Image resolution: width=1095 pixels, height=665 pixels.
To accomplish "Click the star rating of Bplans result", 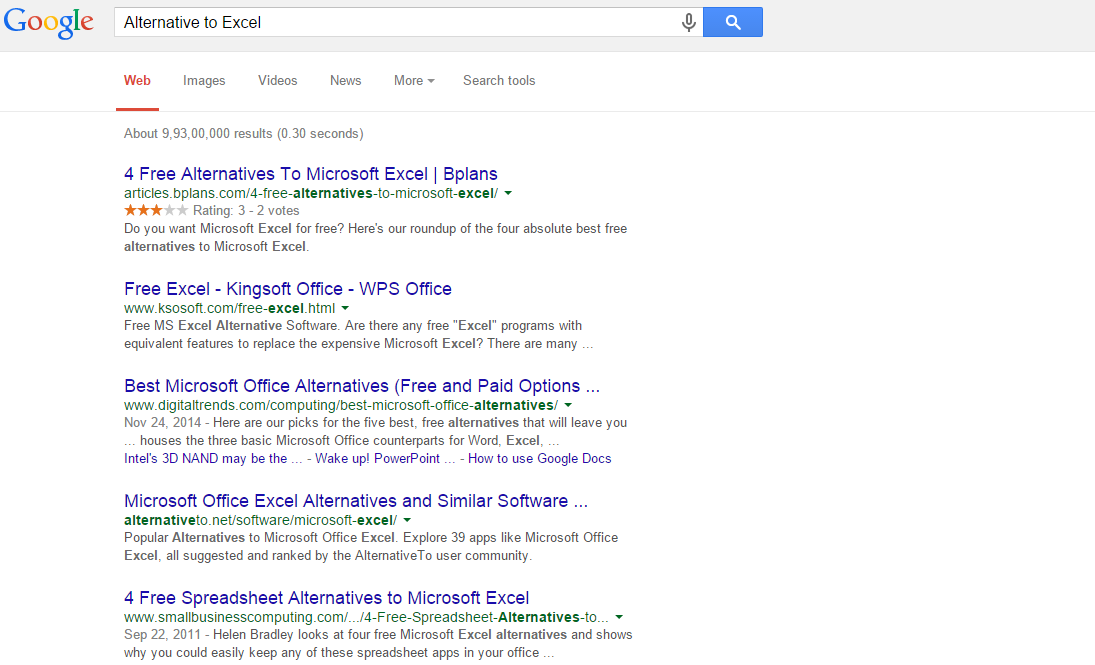I will [156, 210].
